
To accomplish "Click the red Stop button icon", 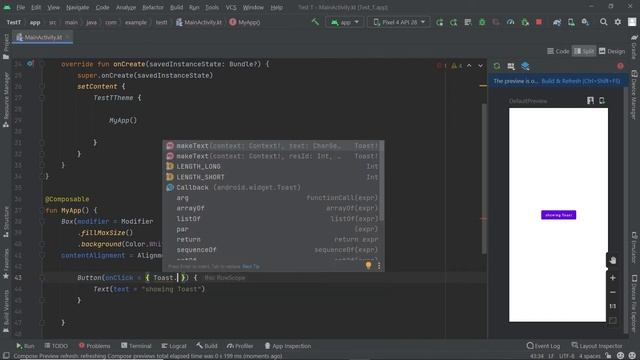I will pyautogui.click(x=539, y=22).
